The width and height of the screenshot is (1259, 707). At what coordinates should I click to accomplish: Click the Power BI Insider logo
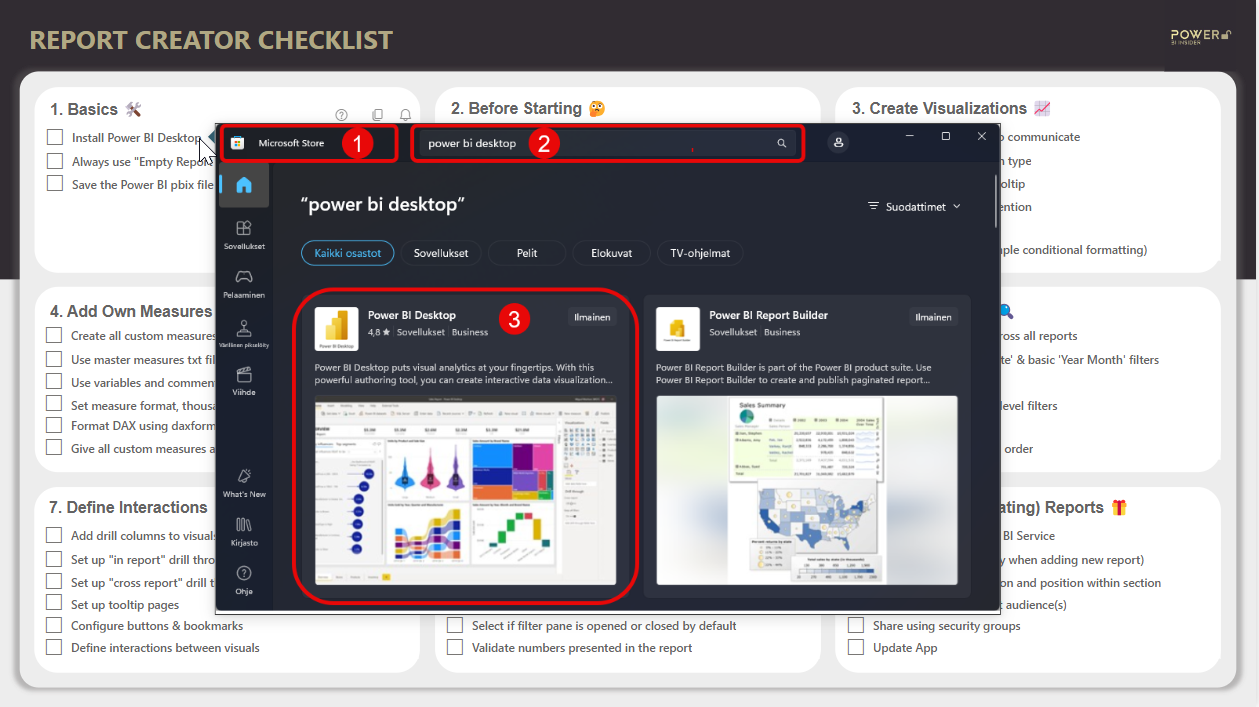1201,37
